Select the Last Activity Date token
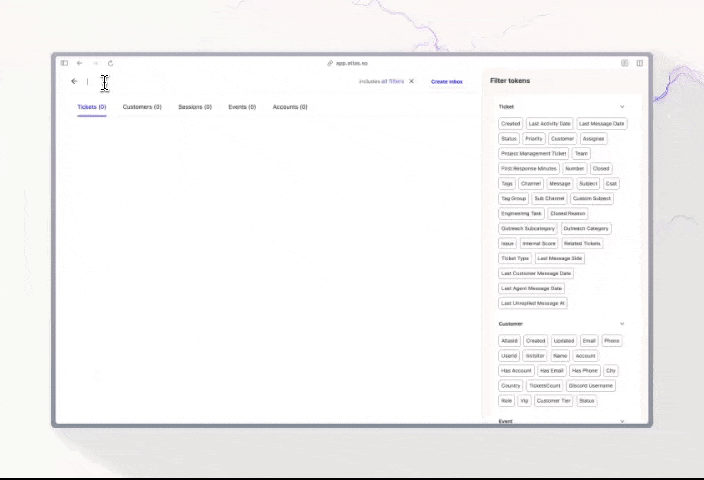The height and width of the screenshot is (480, 704). [549, 124]
